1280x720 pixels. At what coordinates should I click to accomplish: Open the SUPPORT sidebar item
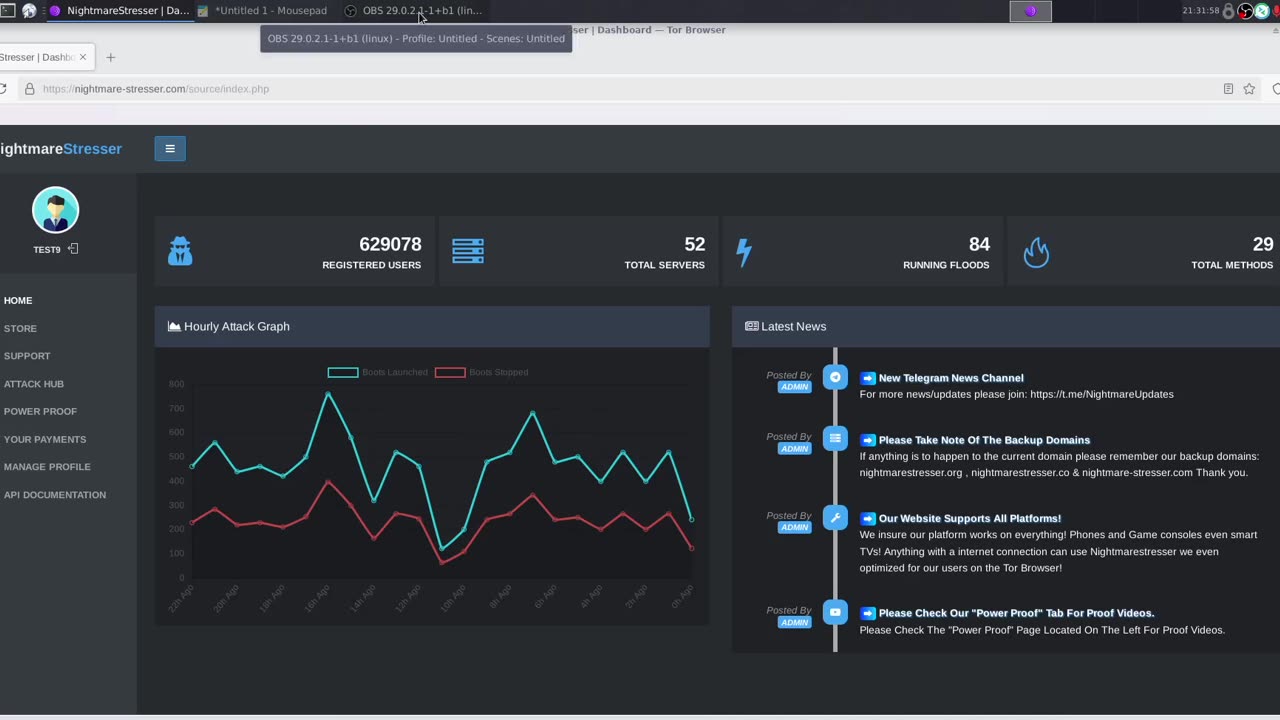click(27, 356)
